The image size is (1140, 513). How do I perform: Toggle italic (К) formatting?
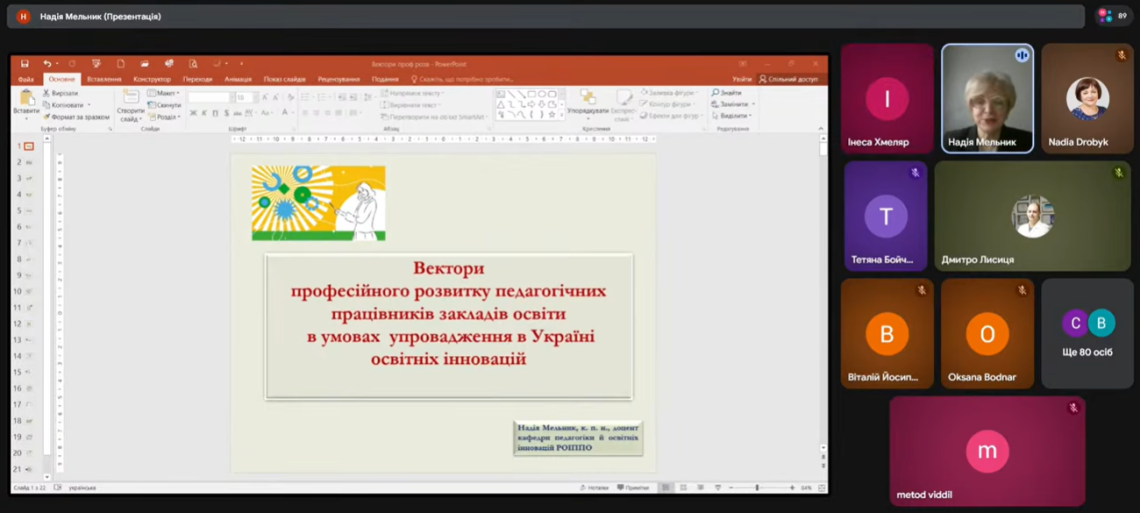point(204,113)
